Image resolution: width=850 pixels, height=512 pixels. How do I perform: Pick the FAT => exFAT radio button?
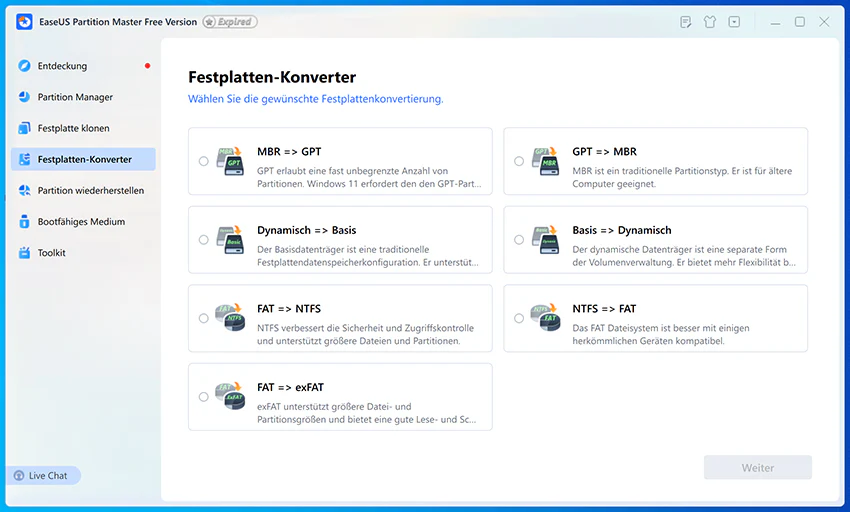point(203,397)
